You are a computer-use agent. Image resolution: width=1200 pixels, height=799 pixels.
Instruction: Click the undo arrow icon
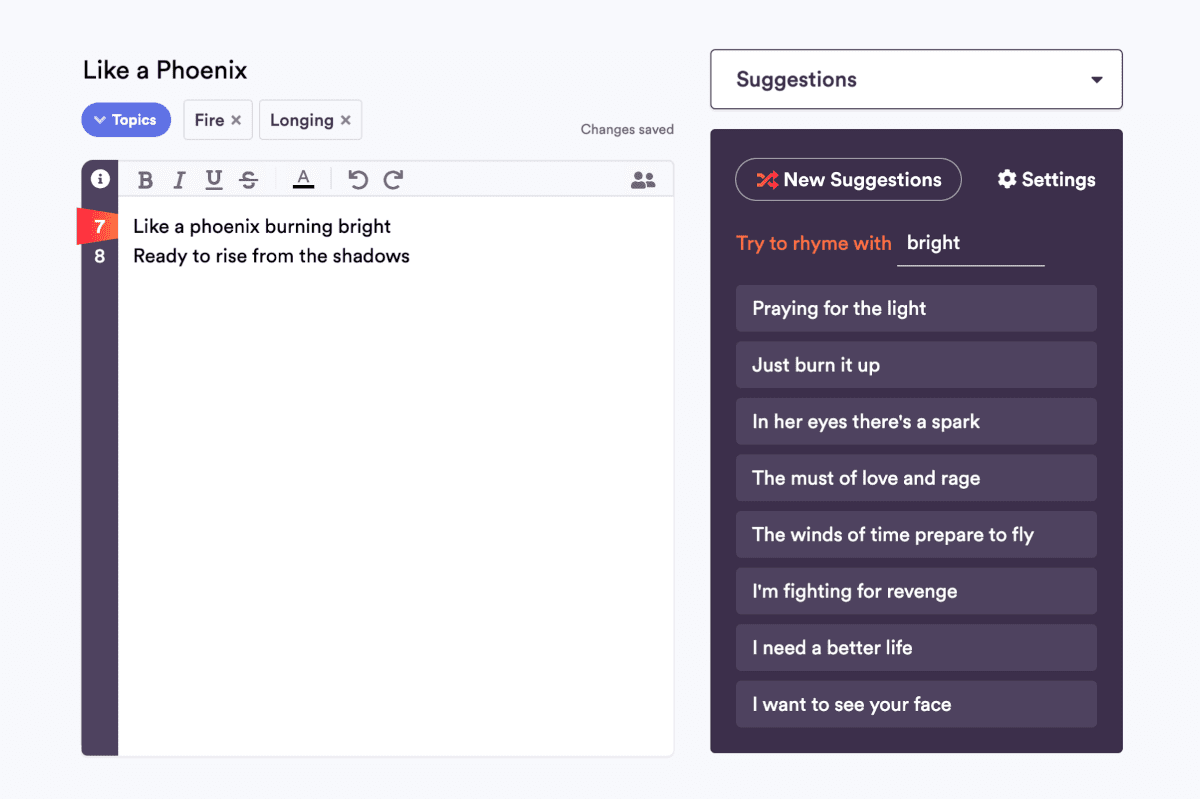[x=357, y=180]
